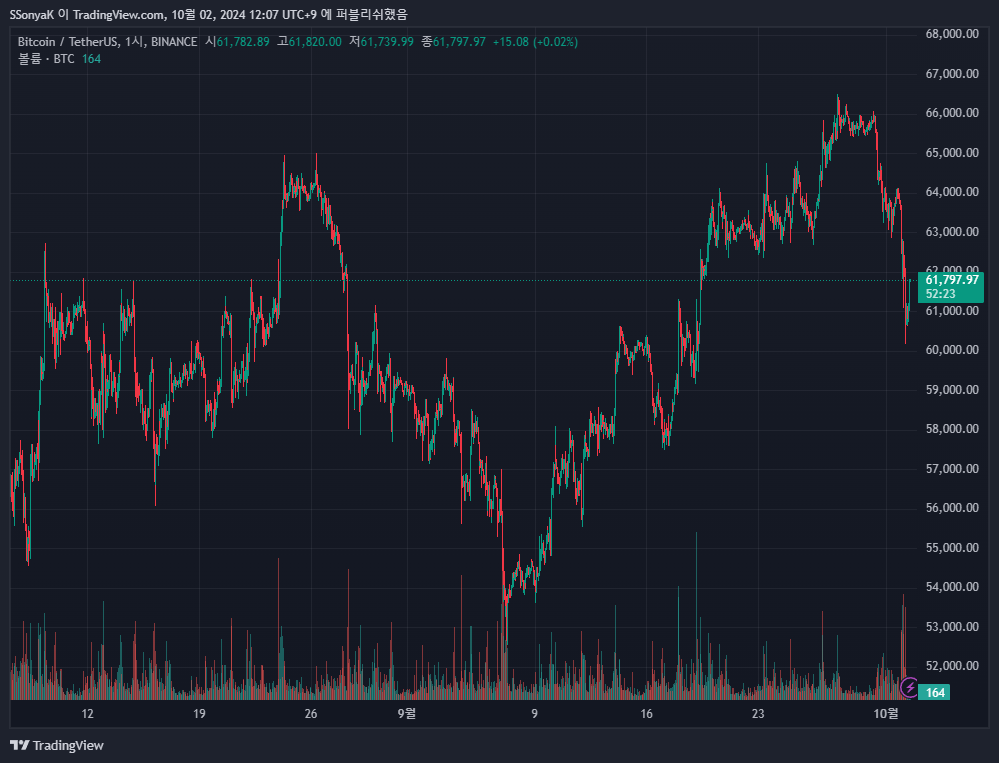
Task: Click the 10월 month label on time axis
Action: pyautogui.click(x=886, y=713)
